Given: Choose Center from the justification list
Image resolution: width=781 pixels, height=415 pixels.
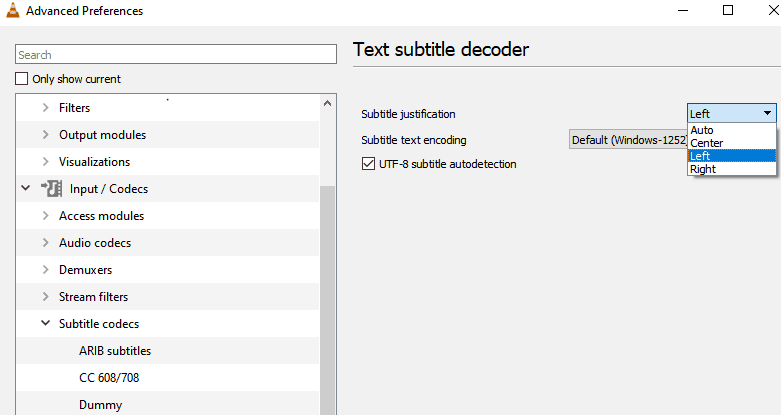Looking at the screenshot, I should [731, 143].
